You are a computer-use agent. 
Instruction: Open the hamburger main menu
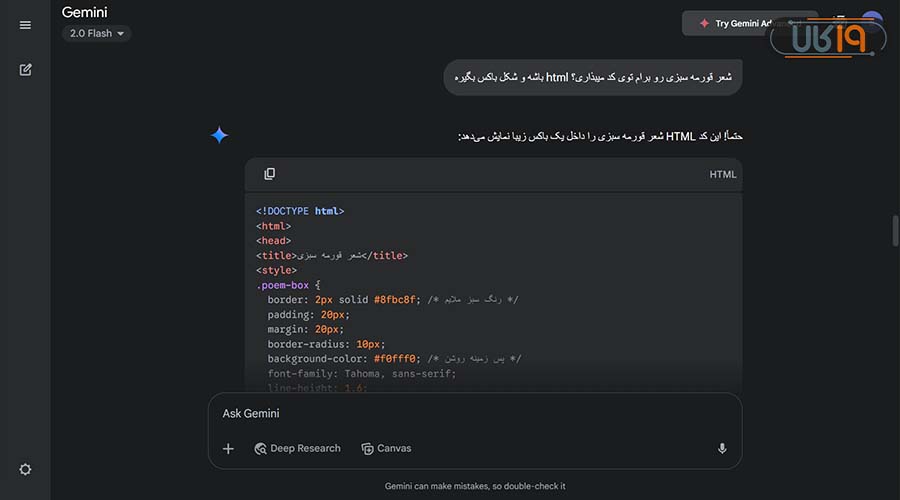click(x=25, y=25)
